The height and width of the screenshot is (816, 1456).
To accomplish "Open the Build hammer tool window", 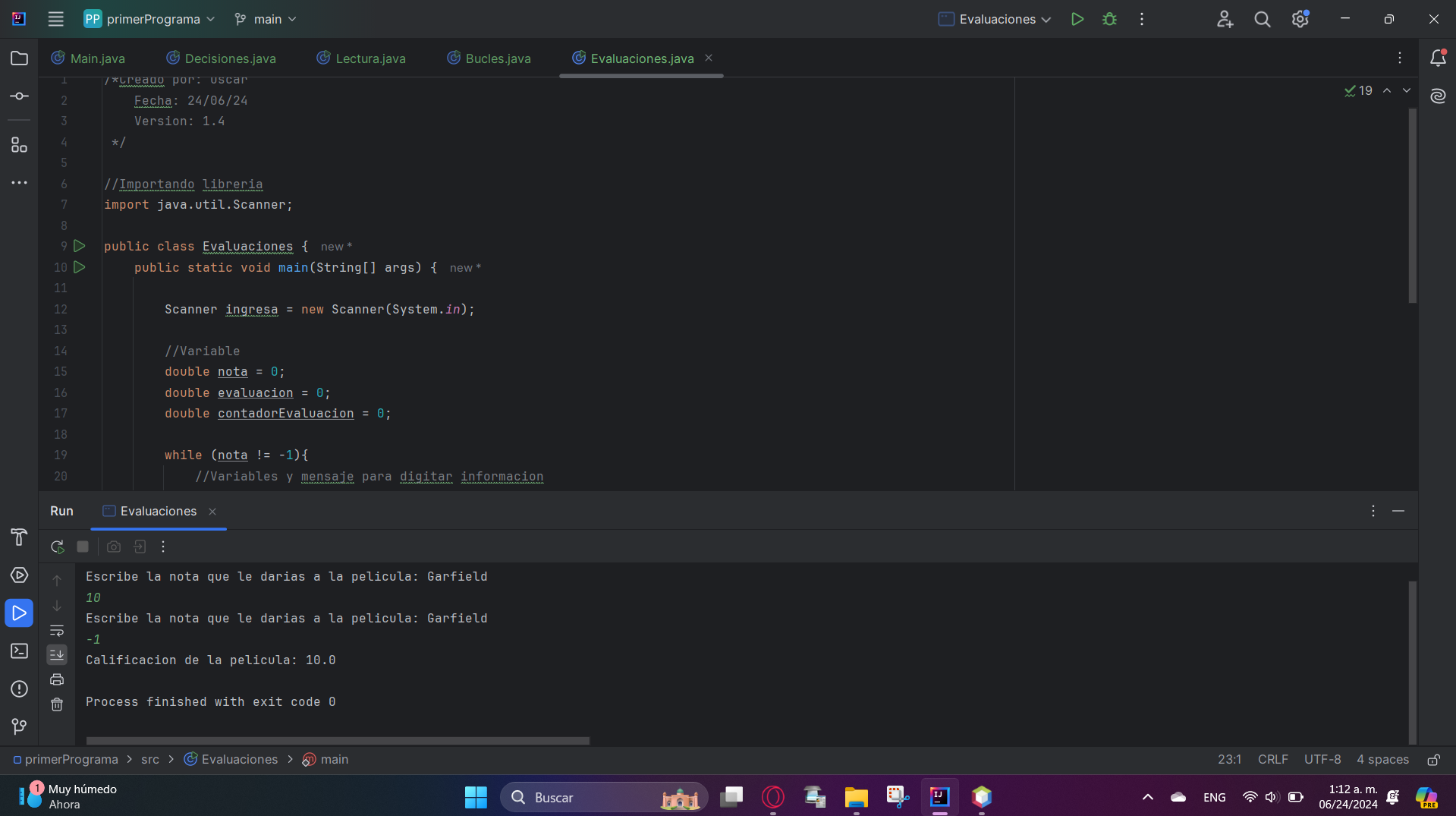I will pos(19,537).
